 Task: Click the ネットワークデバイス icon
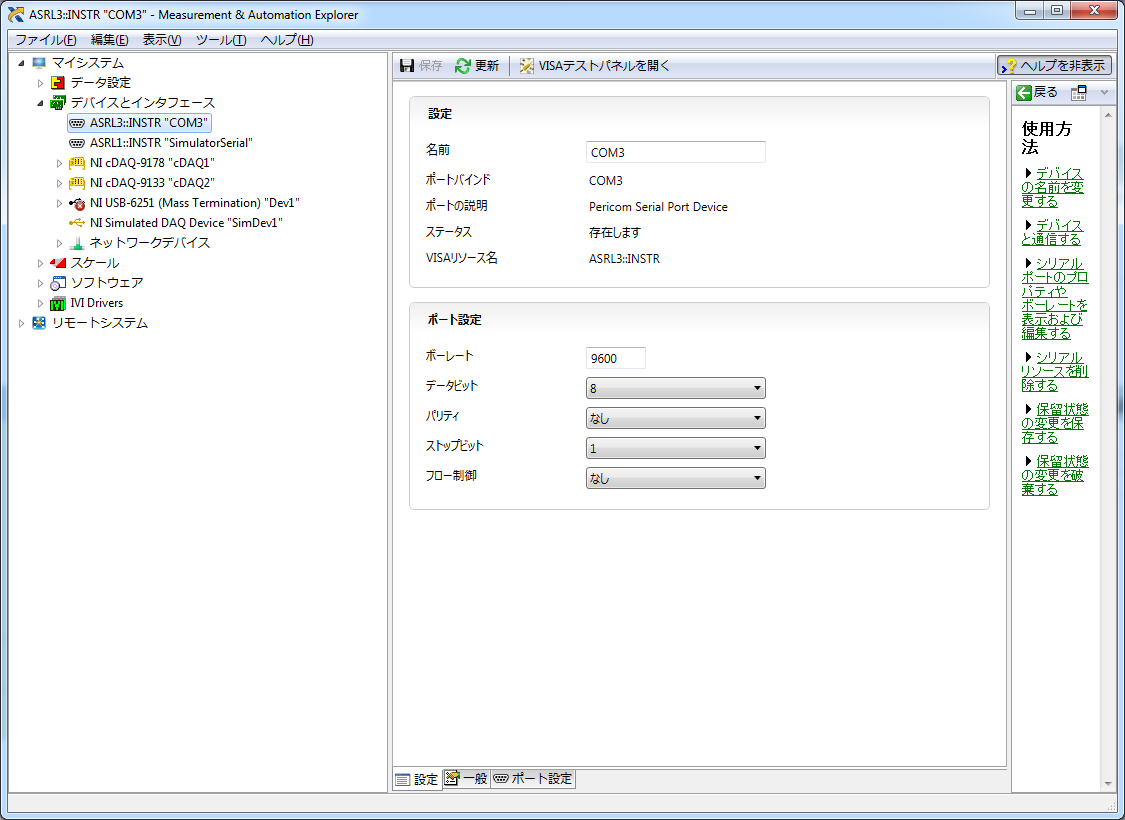77,243
